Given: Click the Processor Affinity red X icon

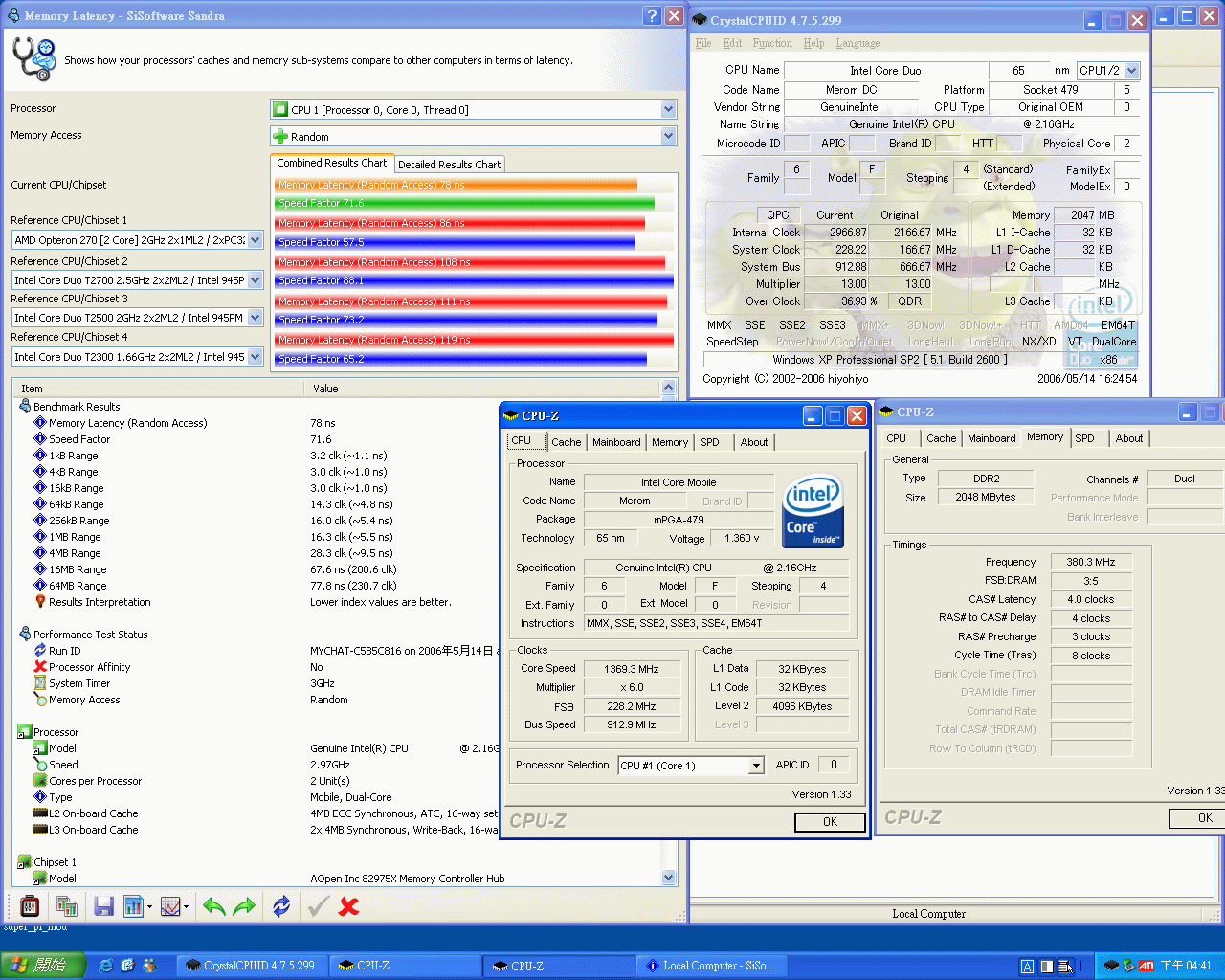Looking at the screenshot, I should [x=40, y=667].
